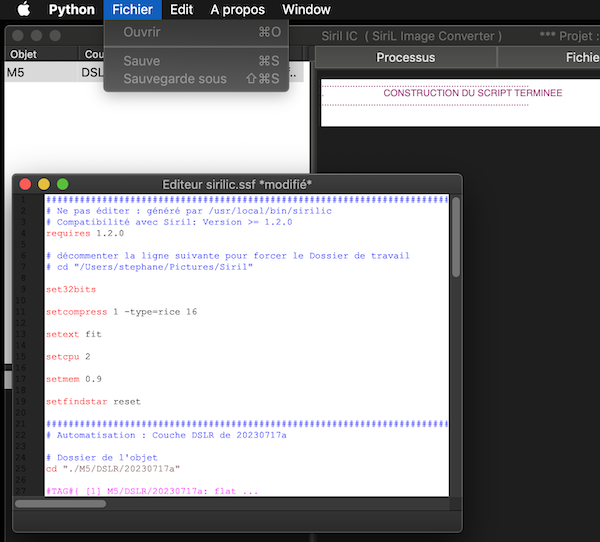Switch to the Fichiers tab in Siril IC
Viewport: 600px width, 542px height.
(549, 57)
